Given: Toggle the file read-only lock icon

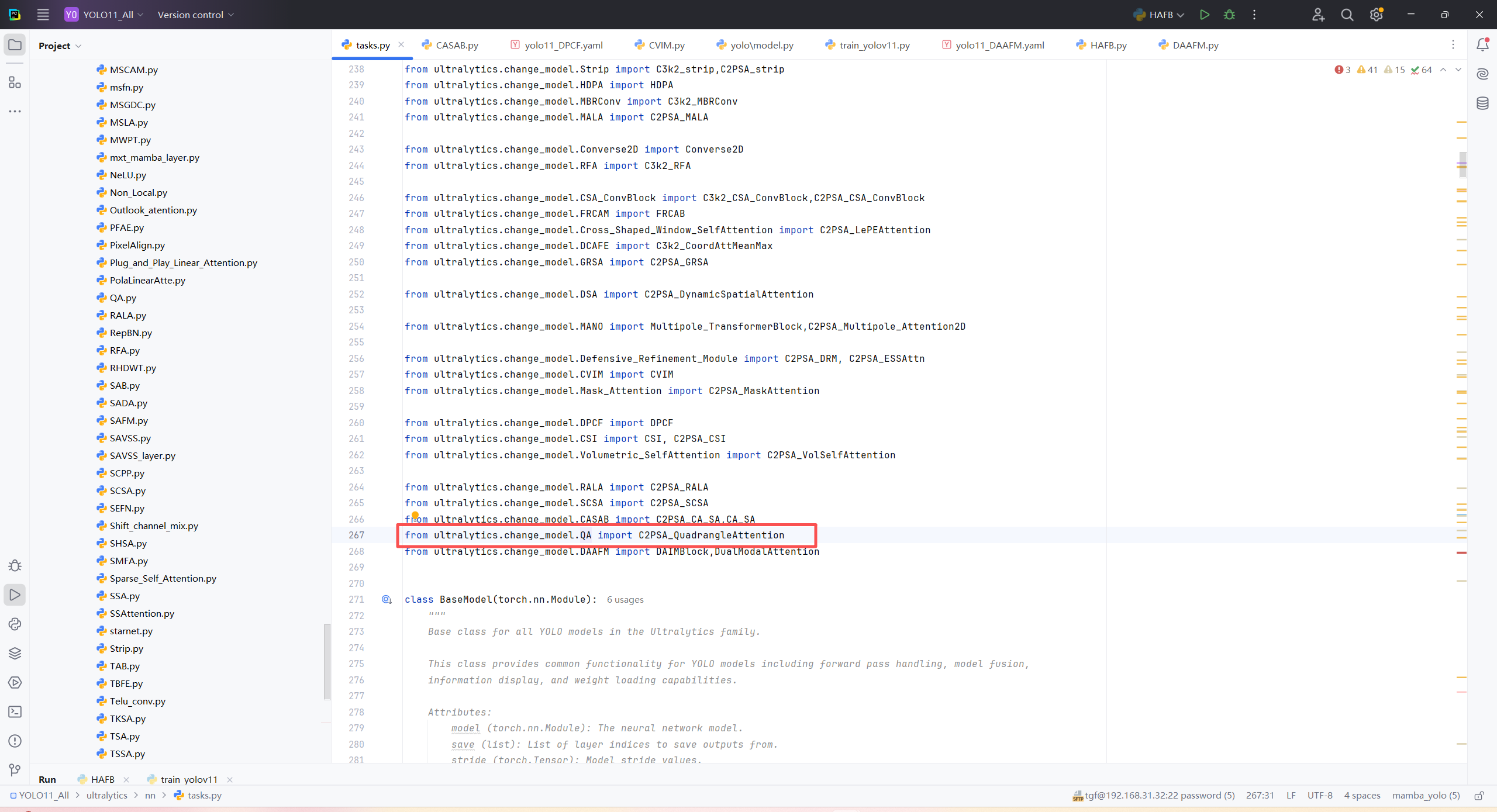Looking at the screenshot, I should [x=1479, y=796].
